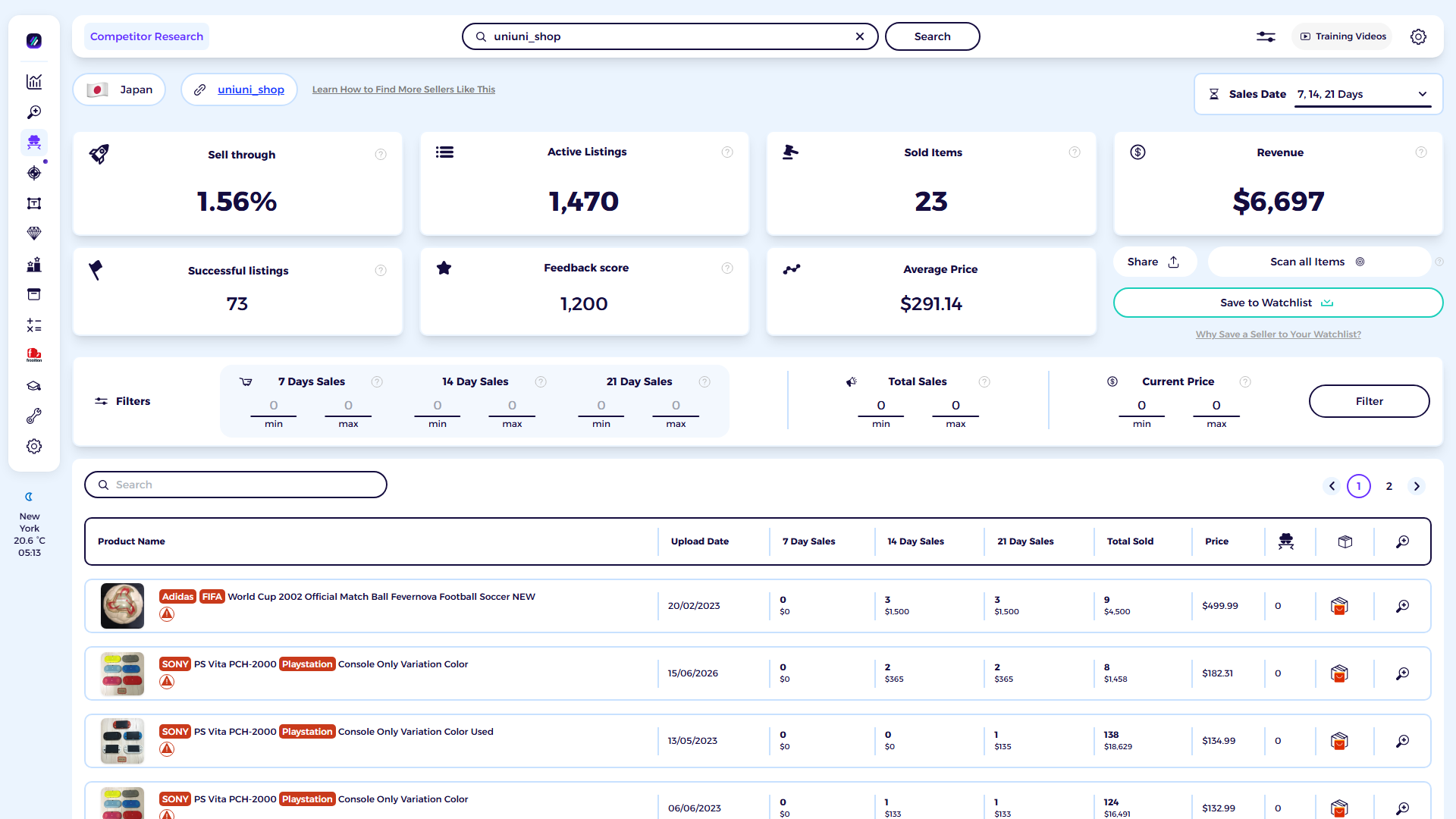The image size is (1456, 819).
Task: Open the red mailbox sidebar icon
Action: (34, 355)
